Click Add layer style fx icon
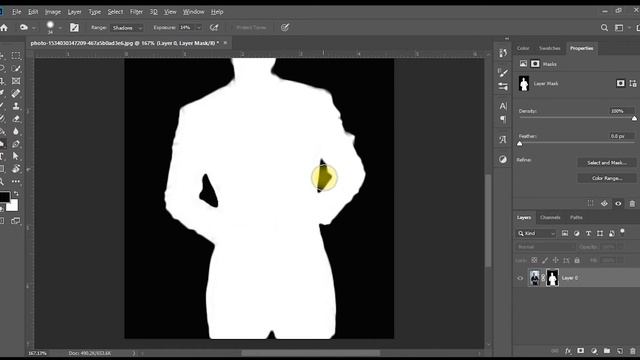 tap(568, 351)
